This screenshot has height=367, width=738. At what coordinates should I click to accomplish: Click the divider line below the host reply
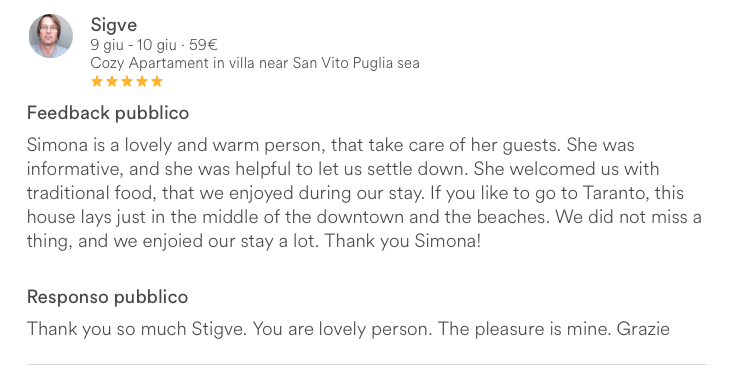click(x=367, y=364)
